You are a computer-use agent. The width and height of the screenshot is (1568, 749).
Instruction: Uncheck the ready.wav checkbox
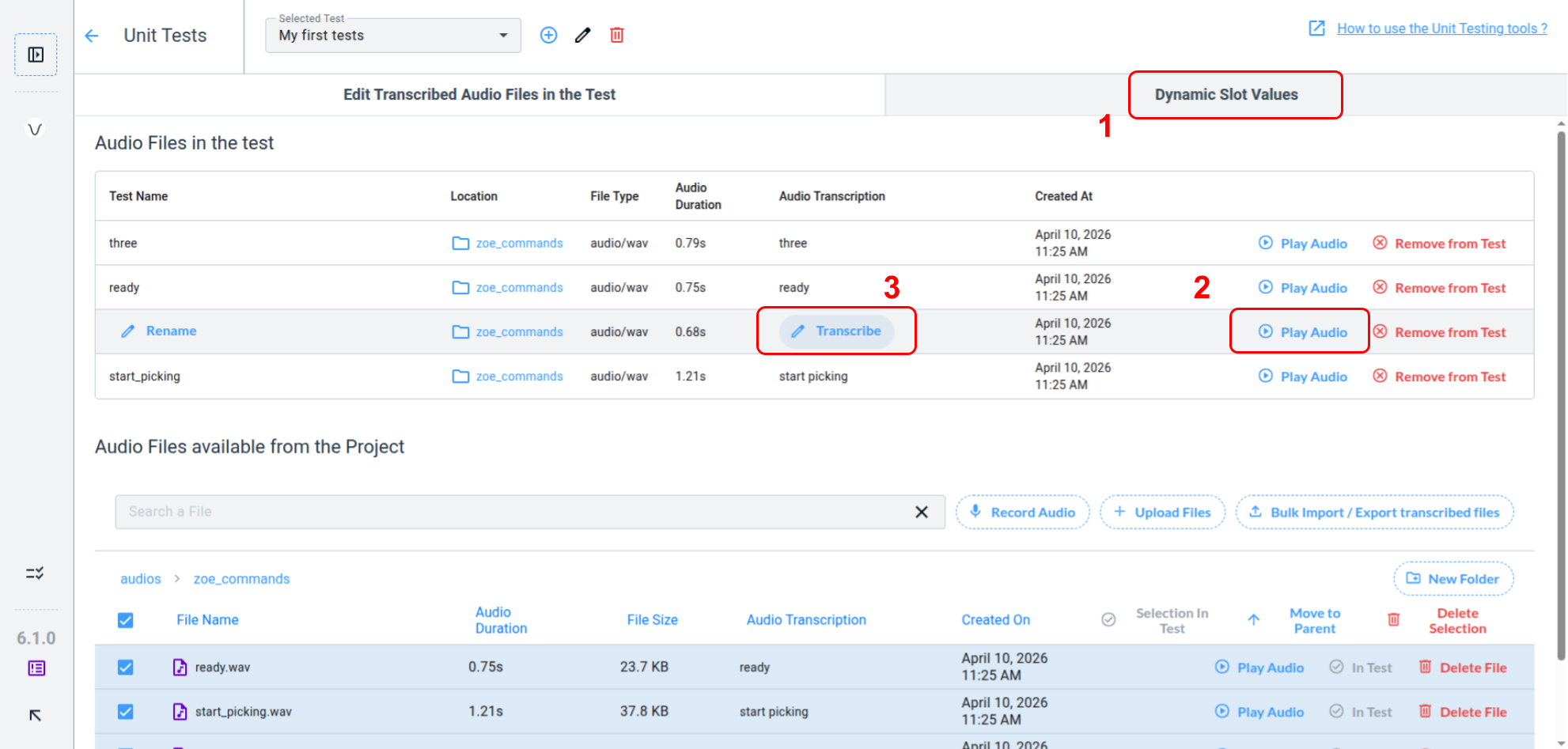point(126,668)
